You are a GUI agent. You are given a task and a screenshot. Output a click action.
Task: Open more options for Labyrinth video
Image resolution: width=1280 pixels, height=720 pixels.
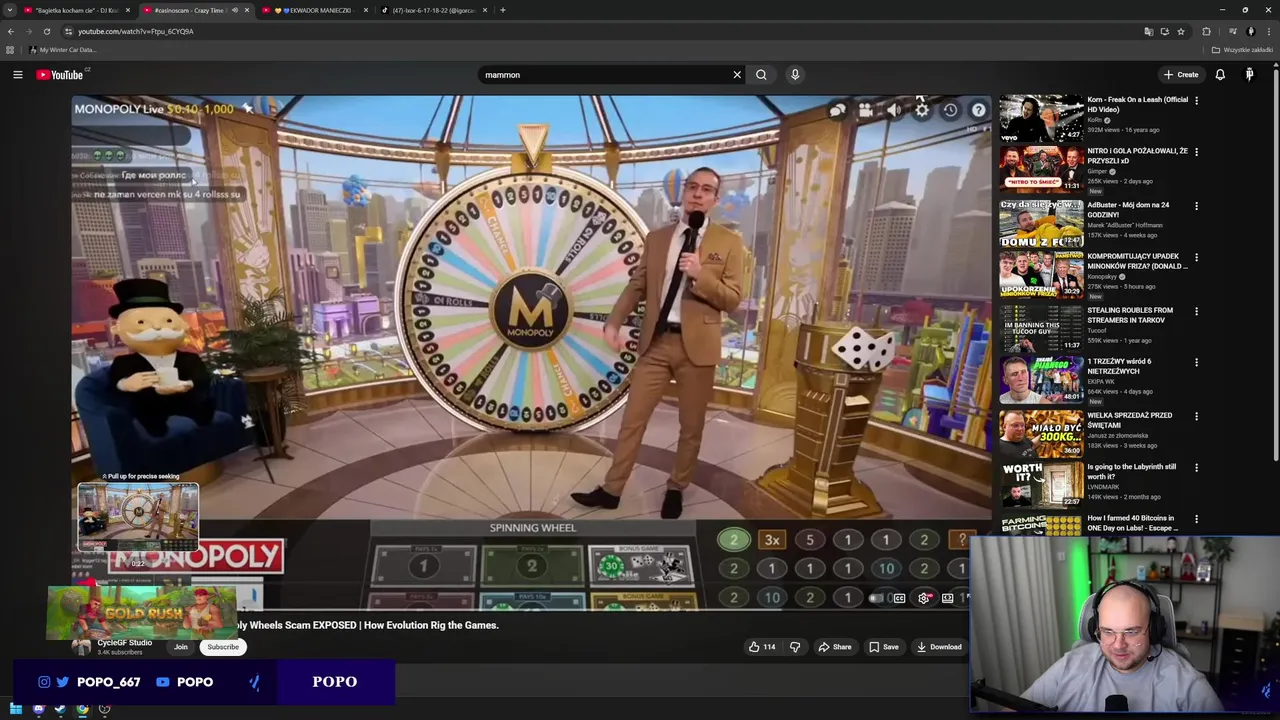pos(1196,467)
